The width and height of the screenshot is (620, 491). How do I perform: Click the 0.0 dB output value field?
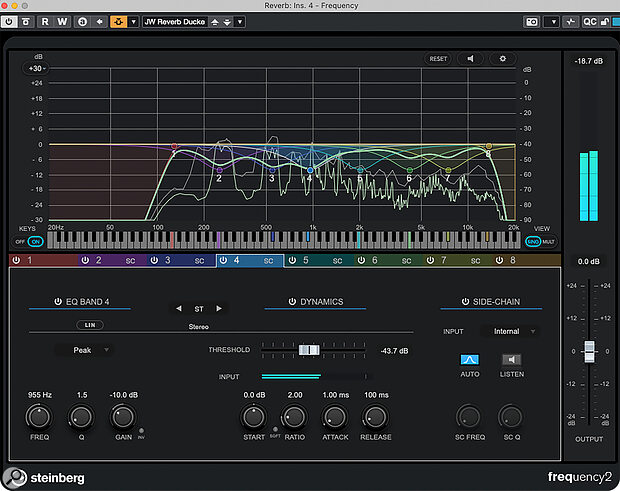click(589, 261)
